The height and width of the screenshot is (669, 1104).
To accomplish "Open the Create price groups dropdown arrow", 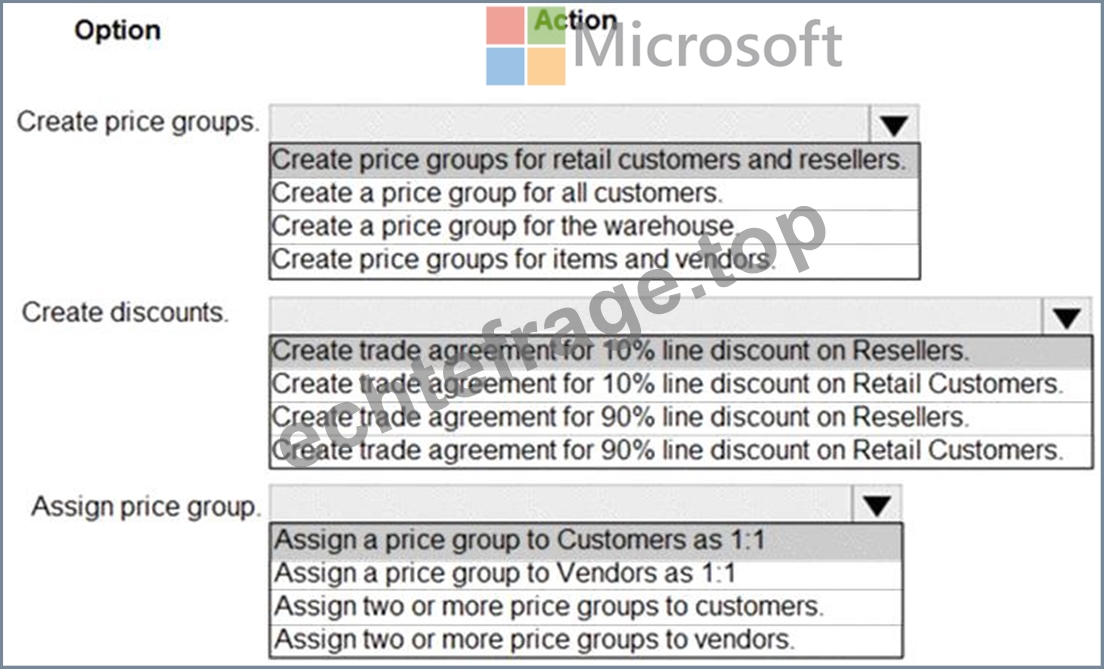I will click(894, 125).
